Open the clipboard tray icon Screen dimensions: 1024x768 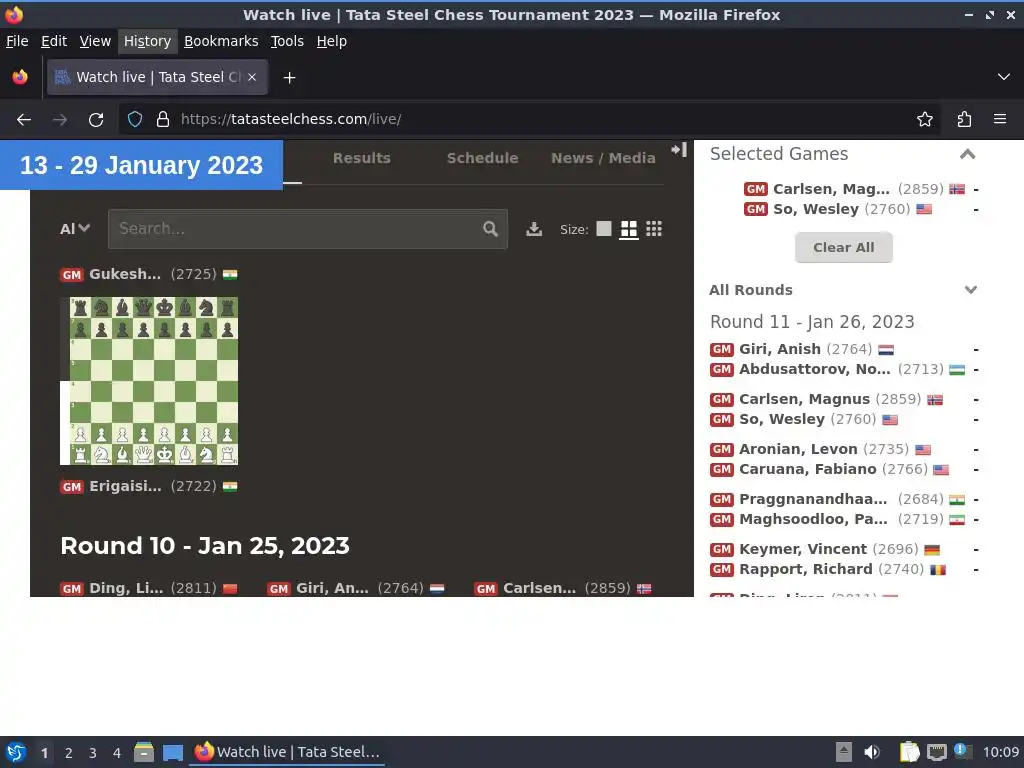(x=909, y=752)
